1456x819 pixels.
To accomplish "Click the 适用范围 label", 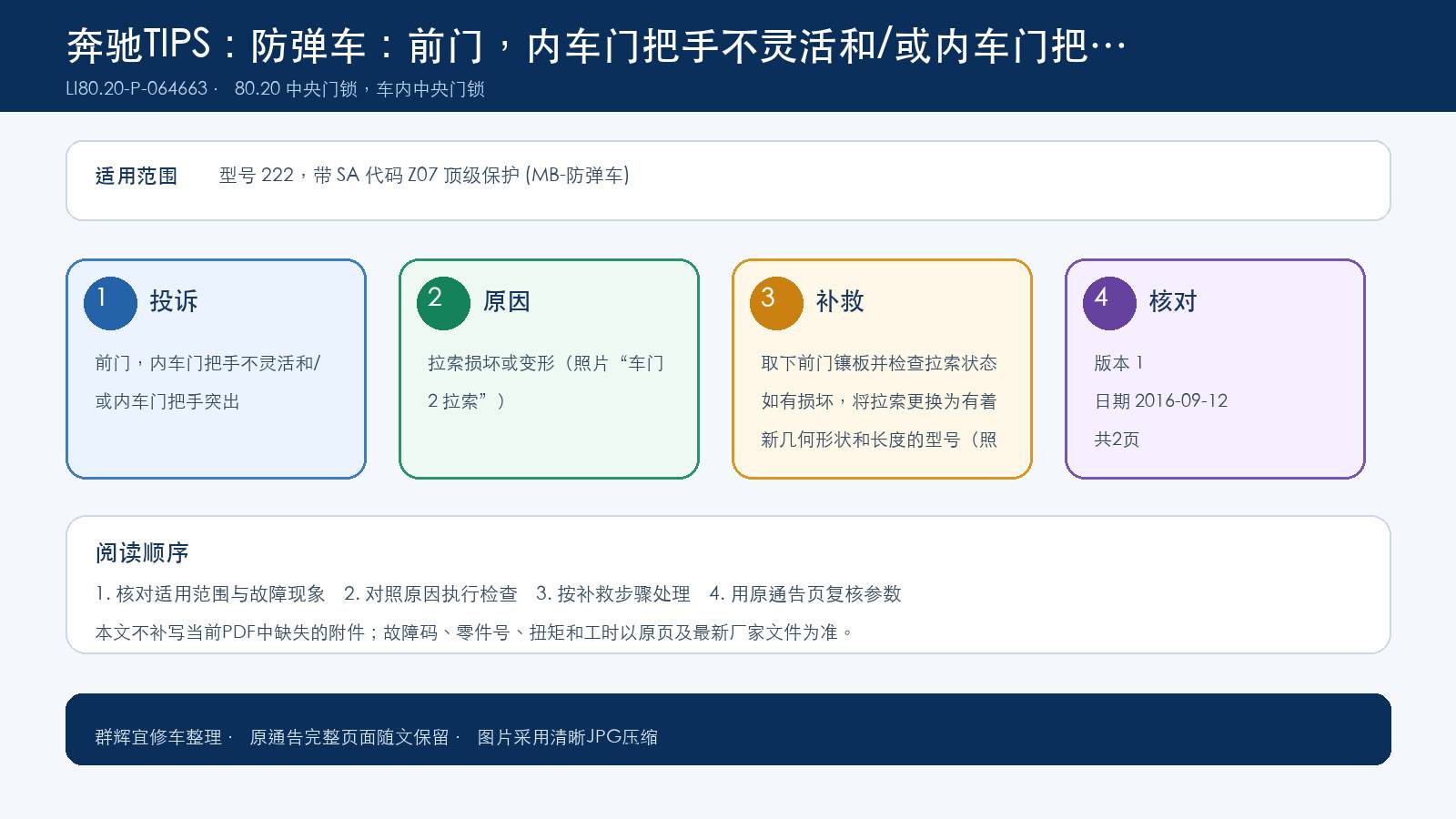I will click(x=136, y=176).
